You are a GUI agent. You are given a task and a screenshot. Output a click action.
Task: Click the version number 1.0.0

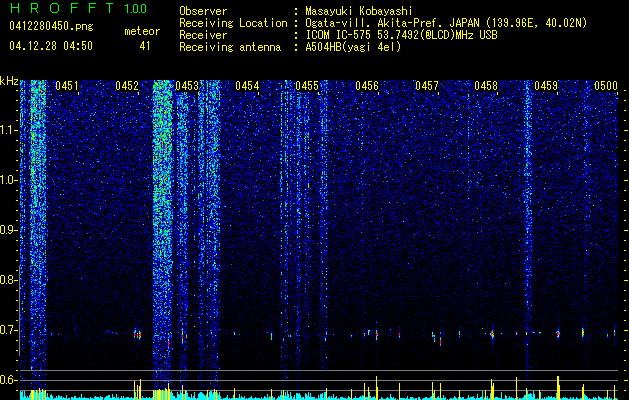click(136, 9)
